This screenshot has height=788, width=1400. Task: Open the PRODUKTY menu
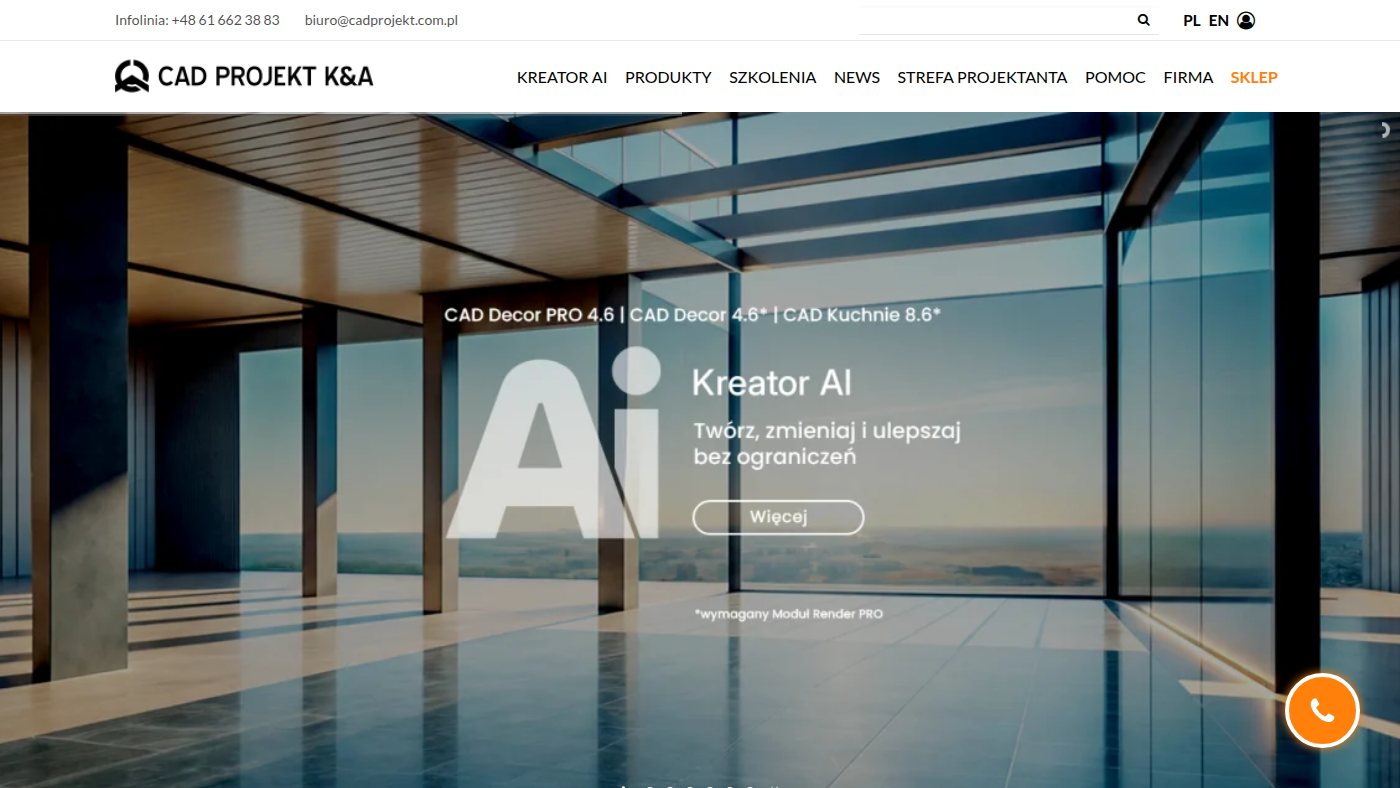(668, 77)
